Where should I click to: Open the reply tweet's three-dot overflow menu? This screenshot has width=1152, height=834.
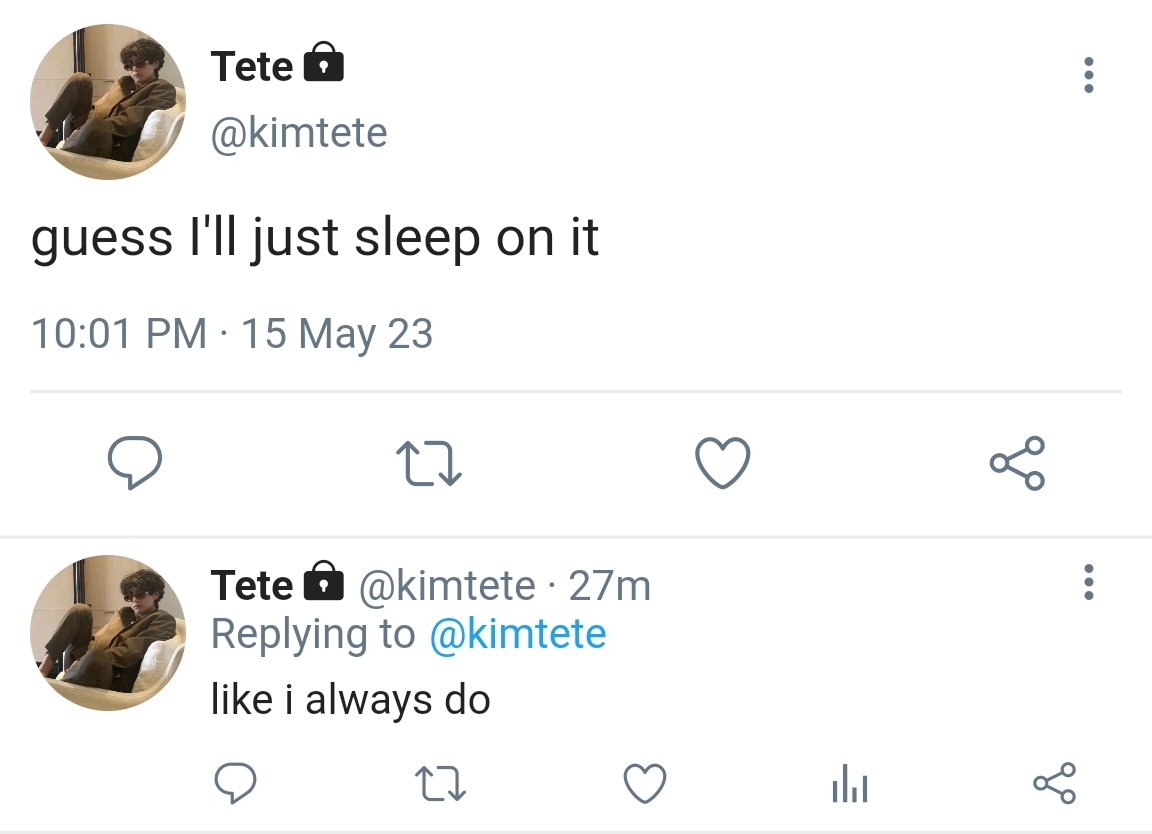pyautogui.click(x=1089, y=582)
